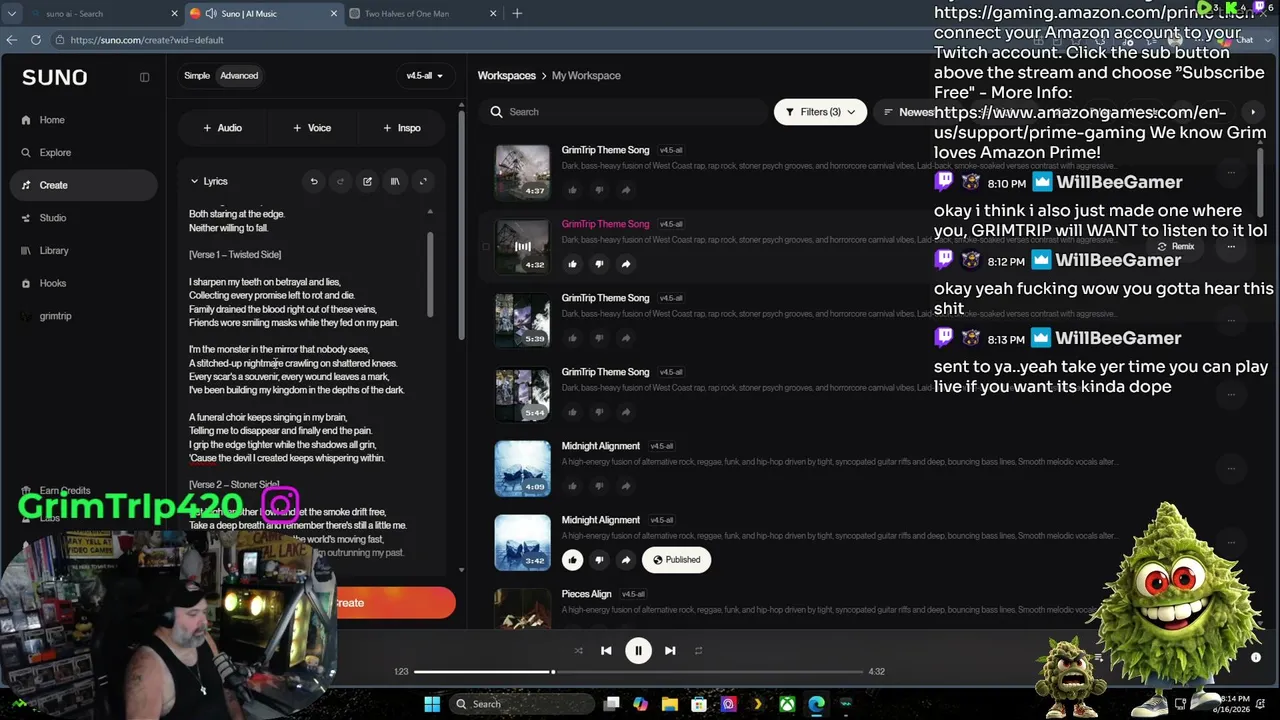Share the 5:44 GrimTrip Theme Song
The width and height of the screenshot is (1280, 720).
(x=626, y=412)
